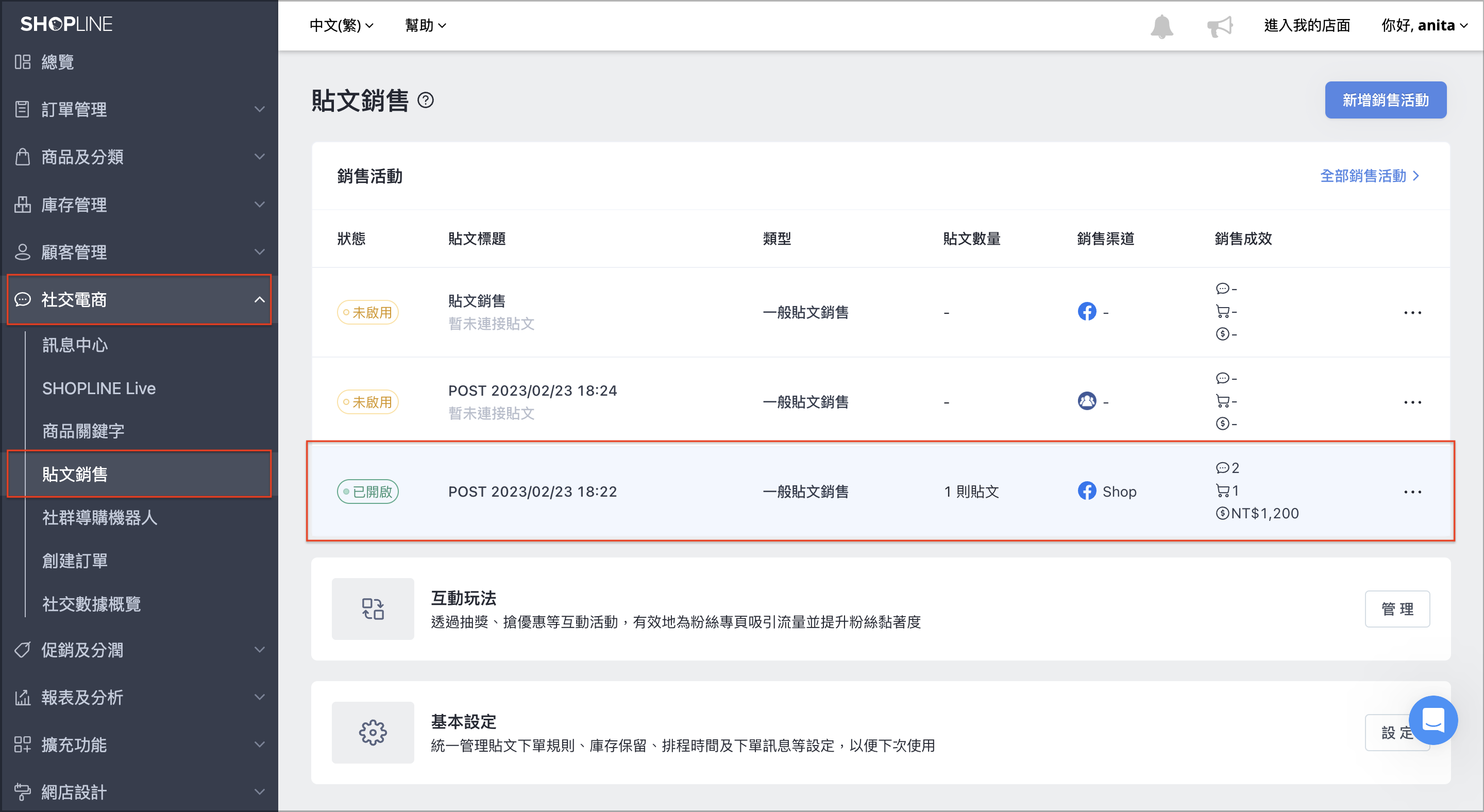This screenshot has width=1484, height=812.
Task: Open the 中文(繁) language dropdown
Action: [x=341, y=25]
